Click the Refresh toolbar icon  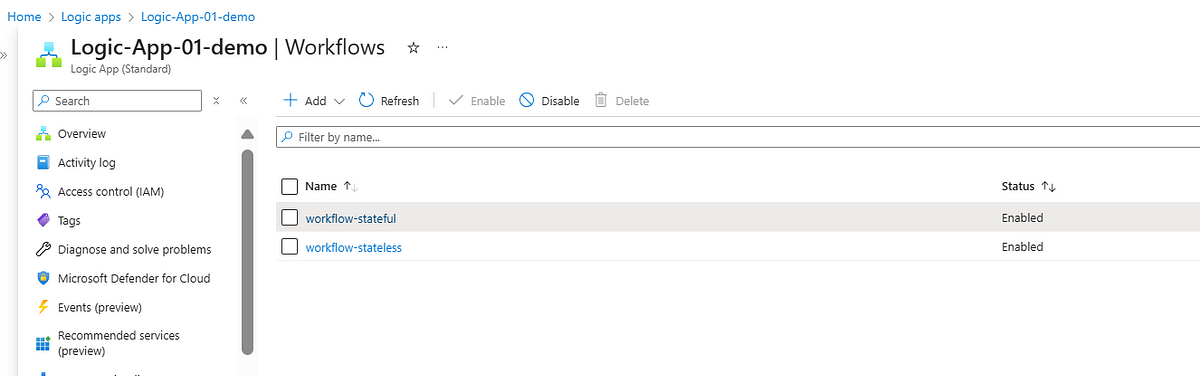point(366,100)
